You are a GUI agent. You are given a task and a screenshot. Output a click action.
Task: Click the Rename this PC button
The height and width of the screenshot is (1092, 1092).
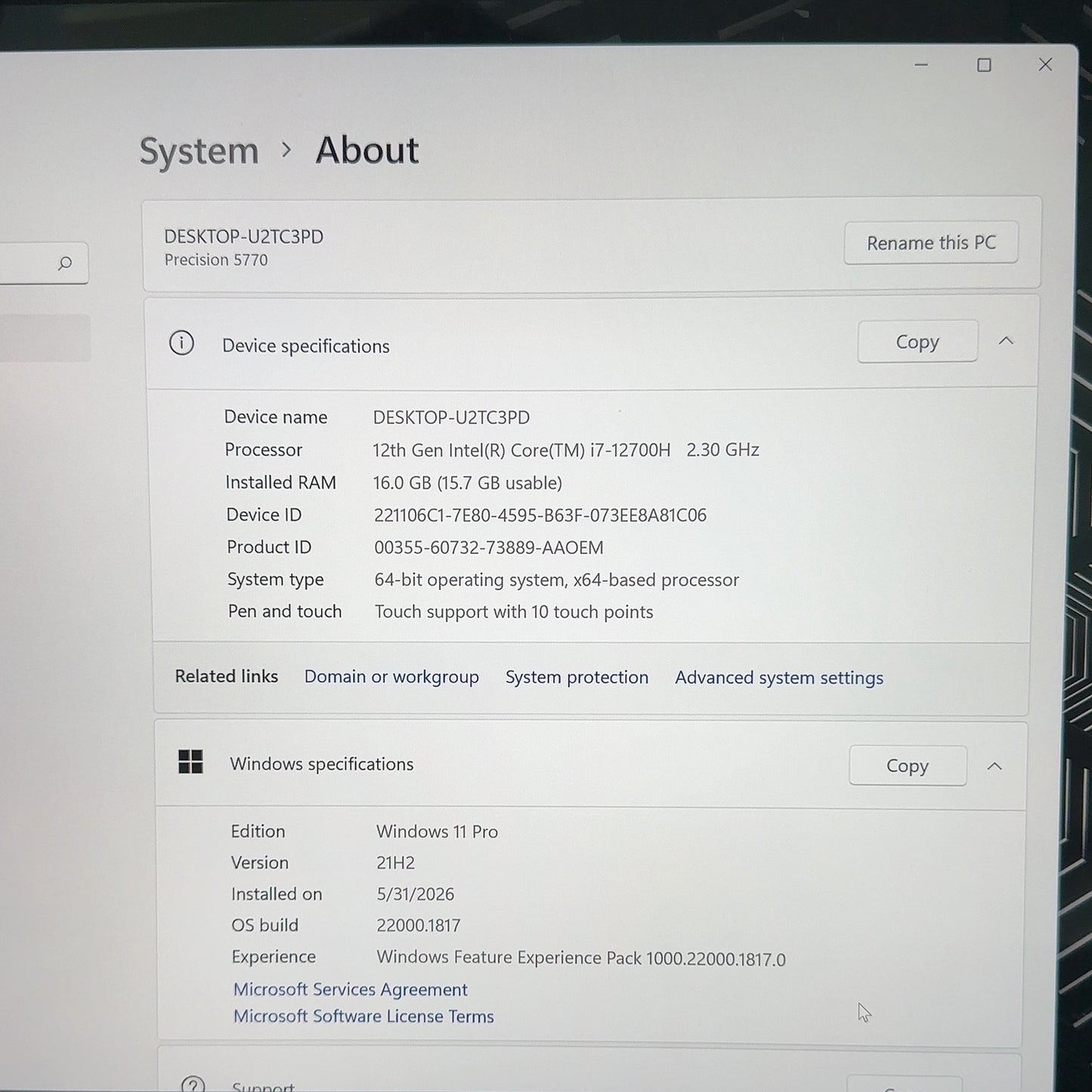[x=931, y=243]
